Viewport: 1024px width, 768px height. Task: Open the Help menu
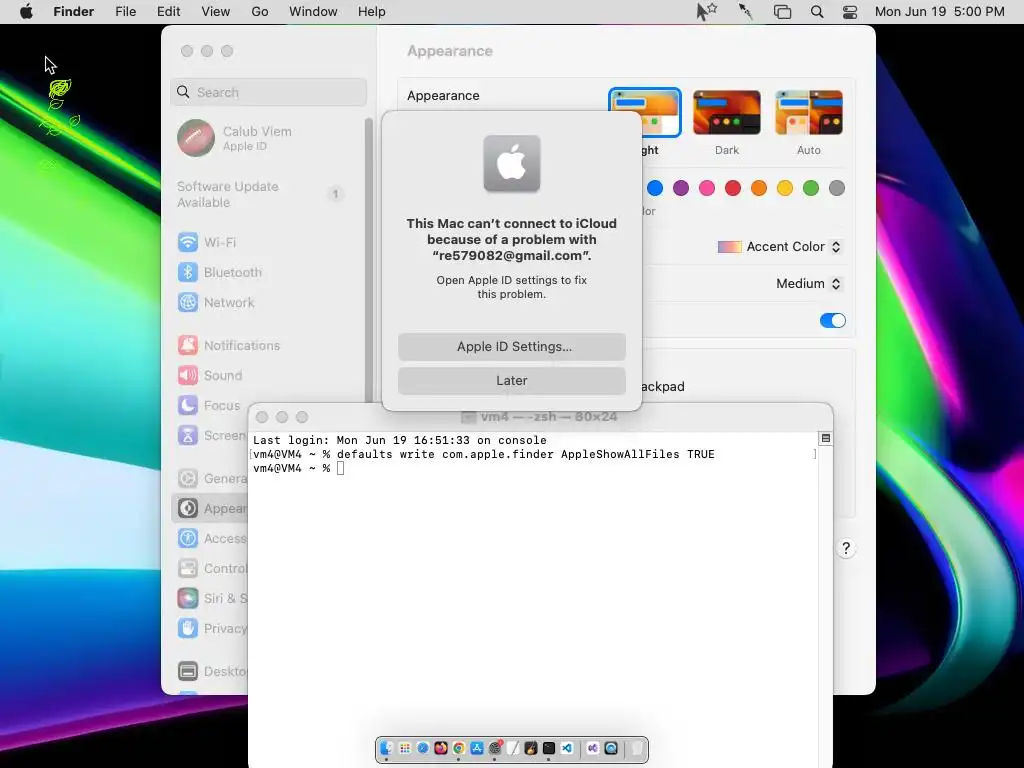[372, 12]
